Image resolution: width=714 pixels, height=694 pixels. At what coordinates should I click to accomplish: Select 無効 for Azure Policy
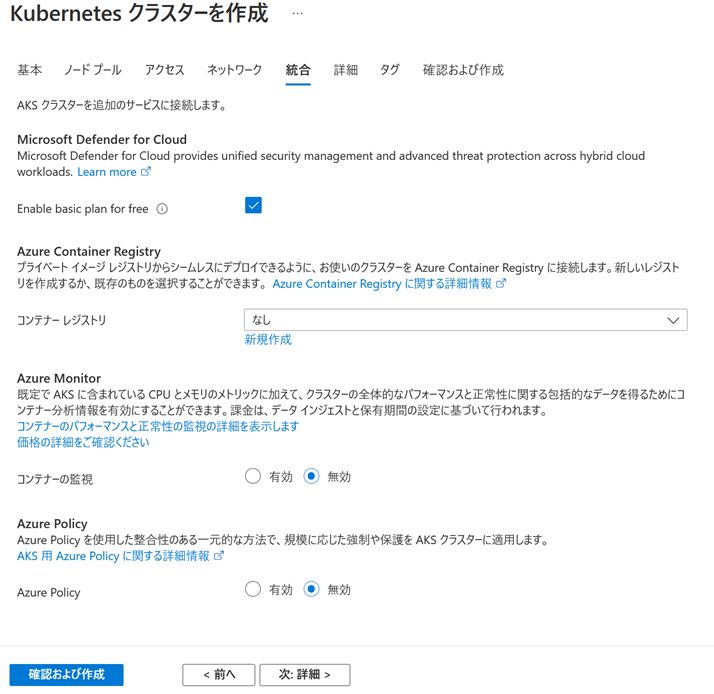click(311, 589)
